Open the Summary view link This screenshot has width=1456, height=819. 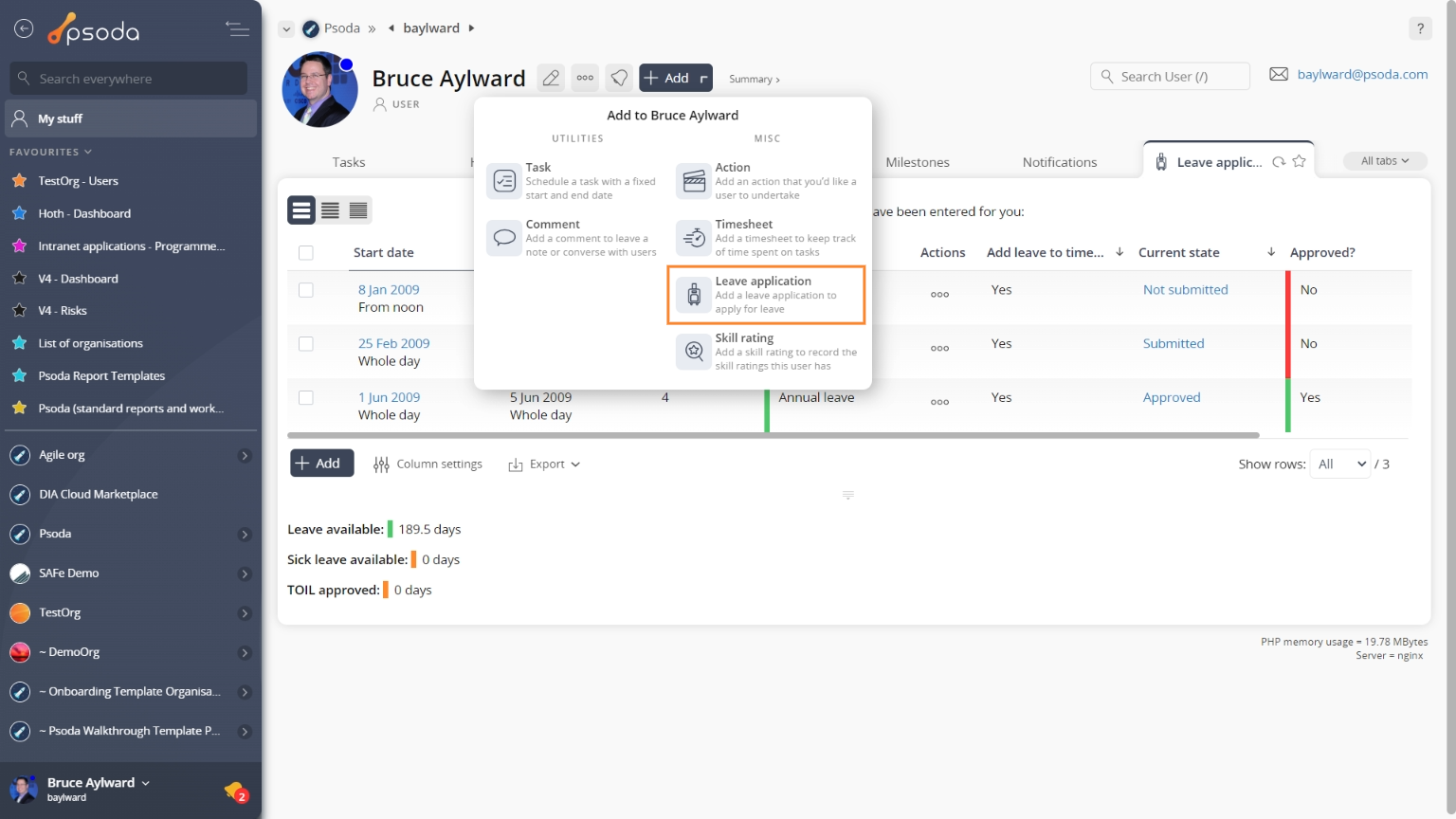755,79
